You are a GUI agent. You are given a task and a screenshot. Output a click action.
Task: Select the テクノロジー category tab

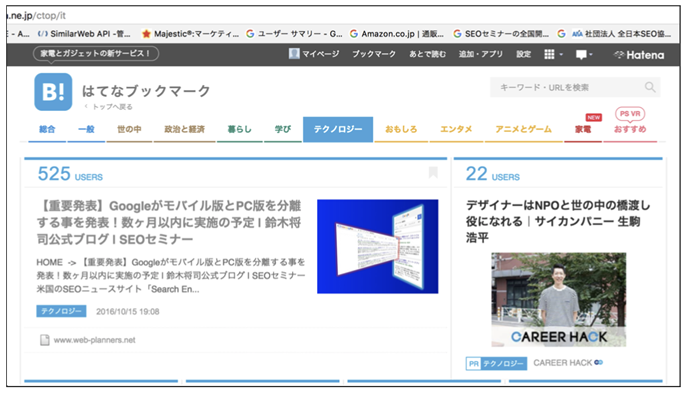pyautogui.click(x=338, y=129)
